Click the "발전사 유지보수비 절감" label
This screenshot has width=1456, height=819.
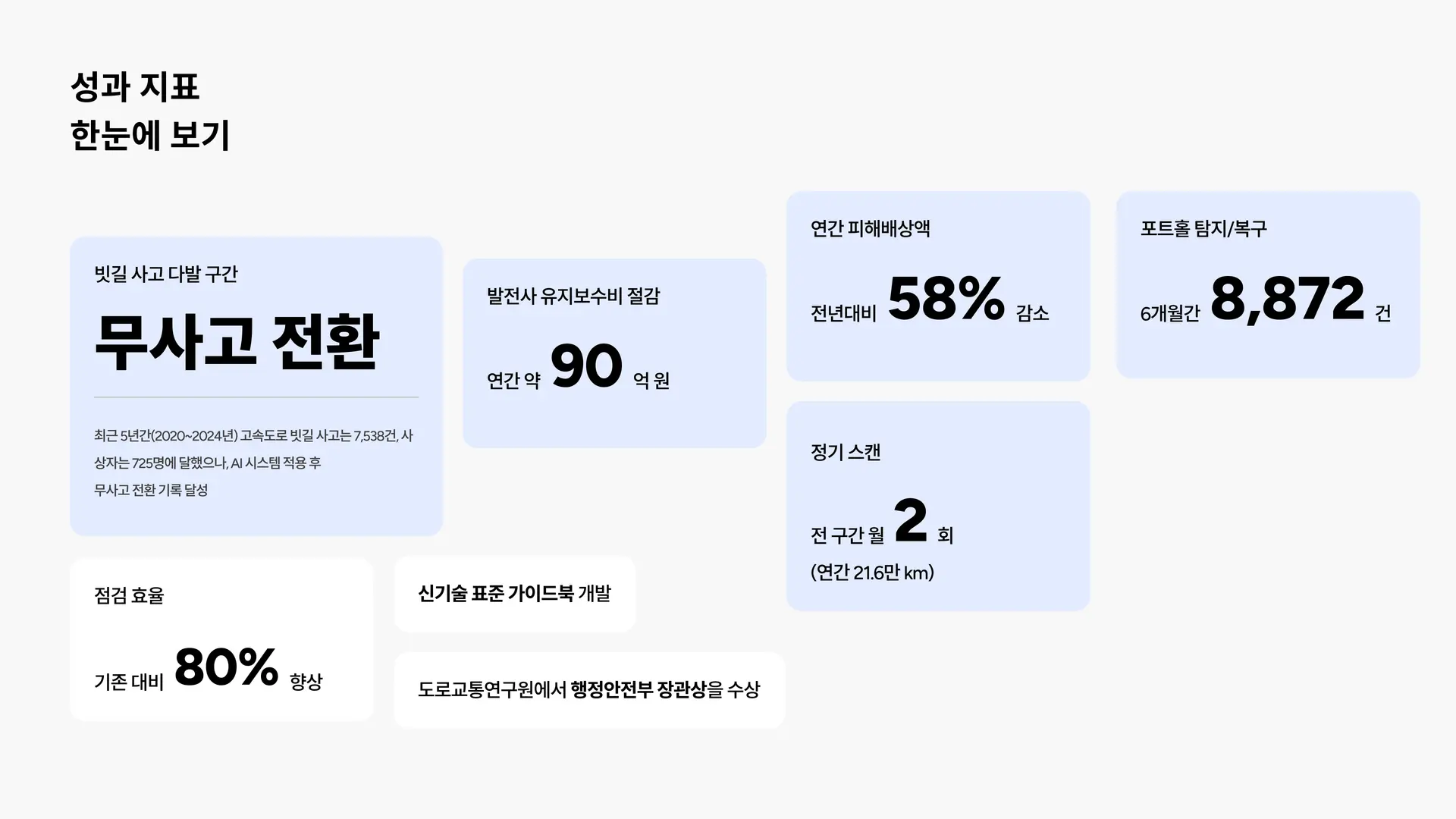pyautogui.click(x=573, y=296)
